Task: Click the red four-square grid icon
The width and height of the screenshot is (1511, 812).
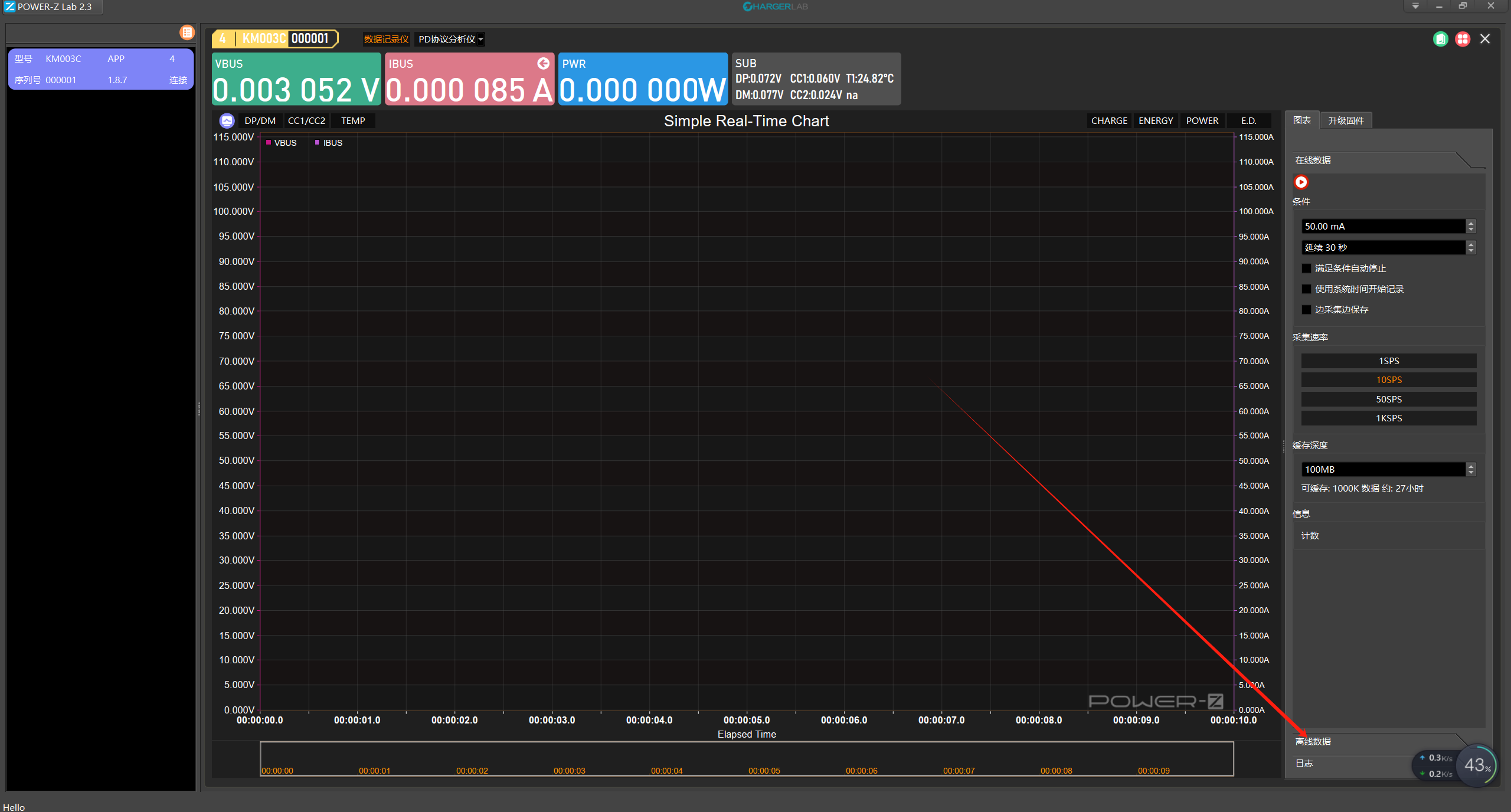Action: 1463,39
